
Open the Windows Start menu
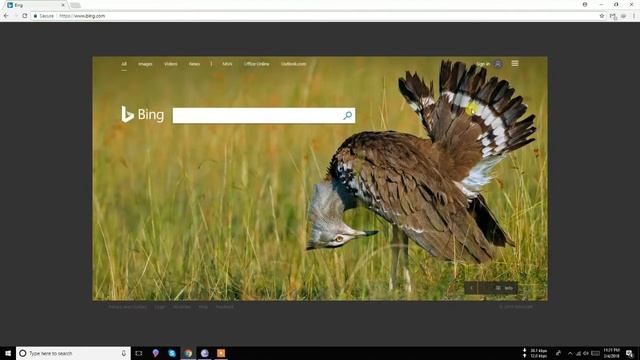[x=8, y=353]
